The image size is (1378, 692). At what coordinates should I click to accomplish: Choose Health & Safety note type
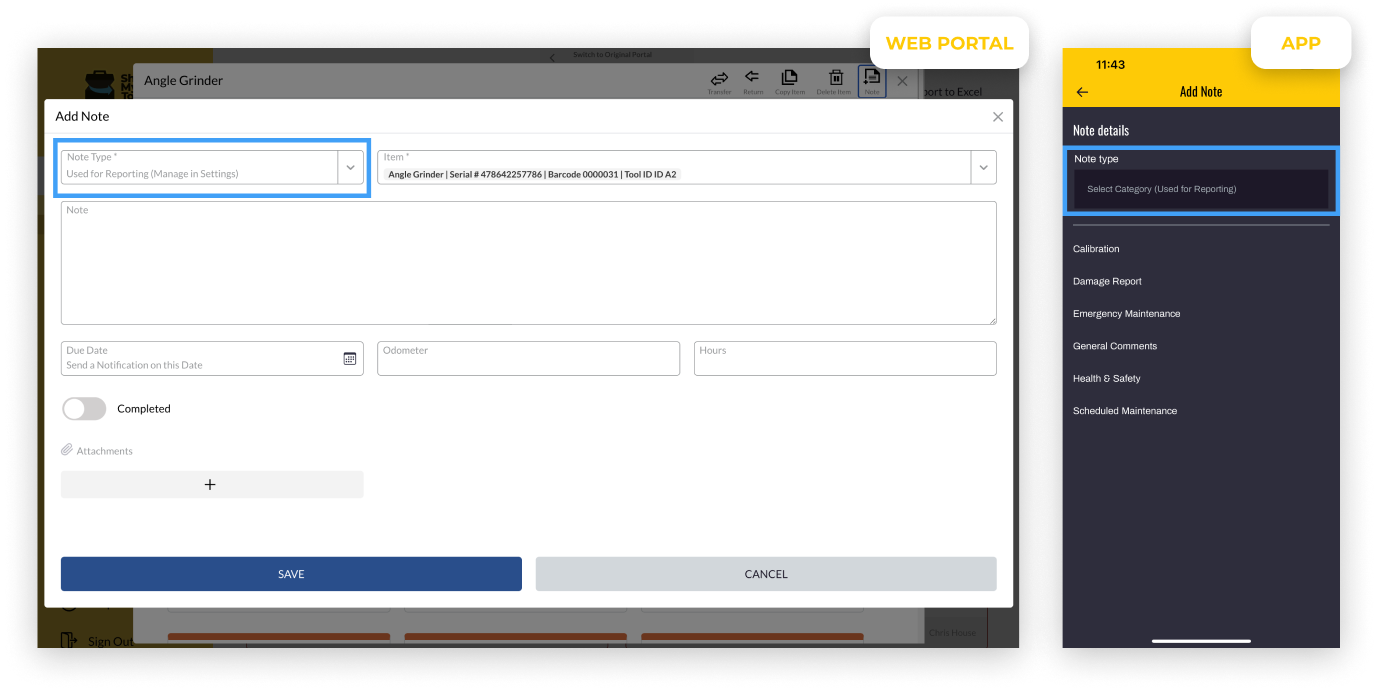click(1106, 379)
